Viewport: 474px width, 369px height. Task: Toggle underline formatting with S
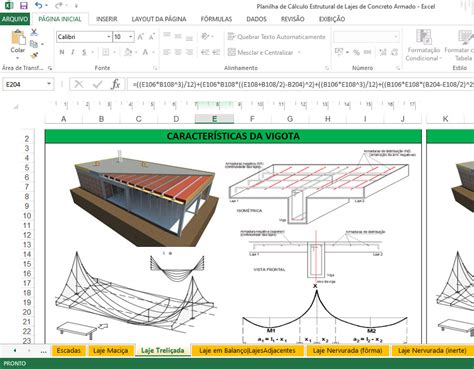pyautogui.click(x=84, y=52)
